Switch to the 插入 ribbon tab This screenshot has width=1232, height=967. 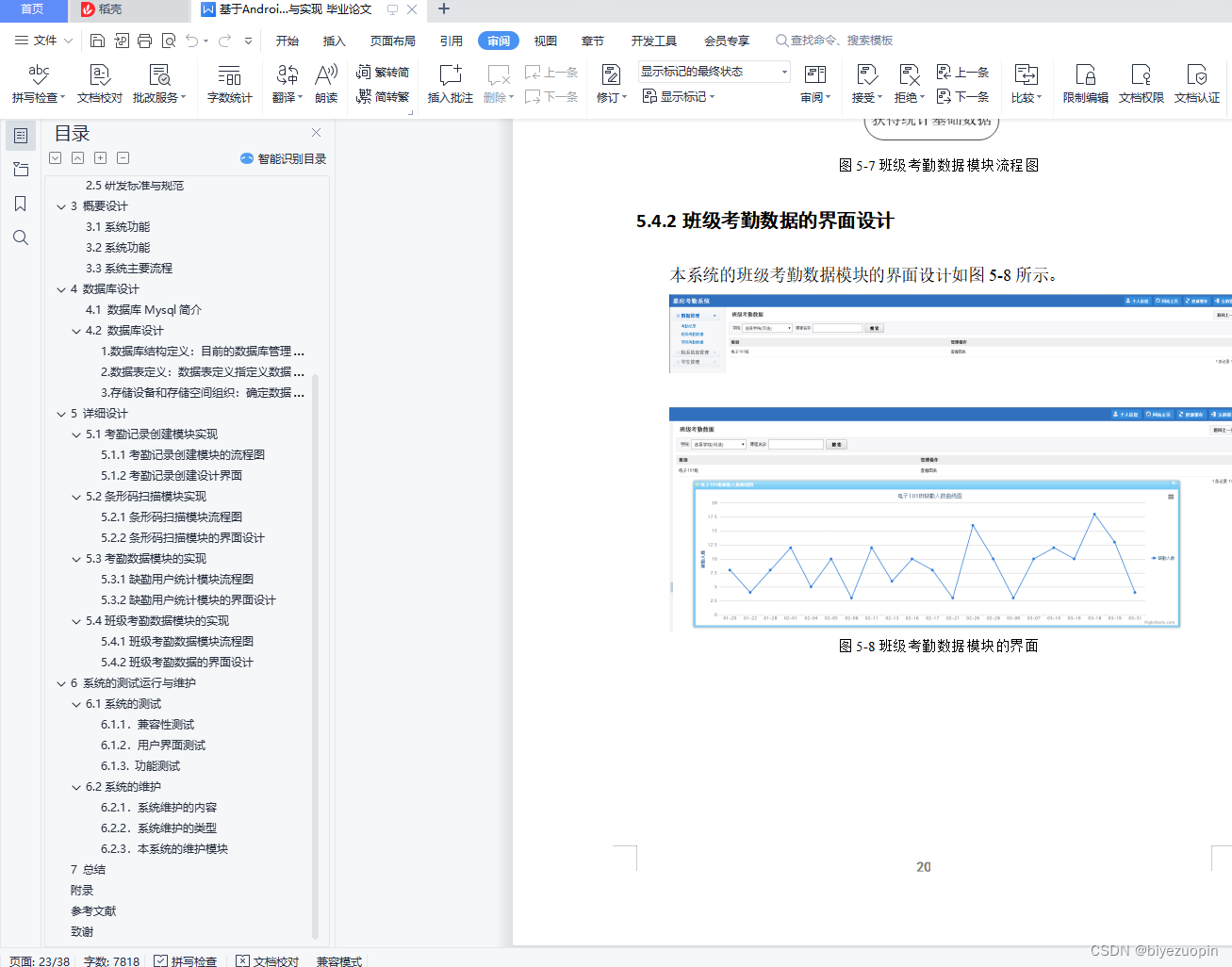(x=335, y=41)
